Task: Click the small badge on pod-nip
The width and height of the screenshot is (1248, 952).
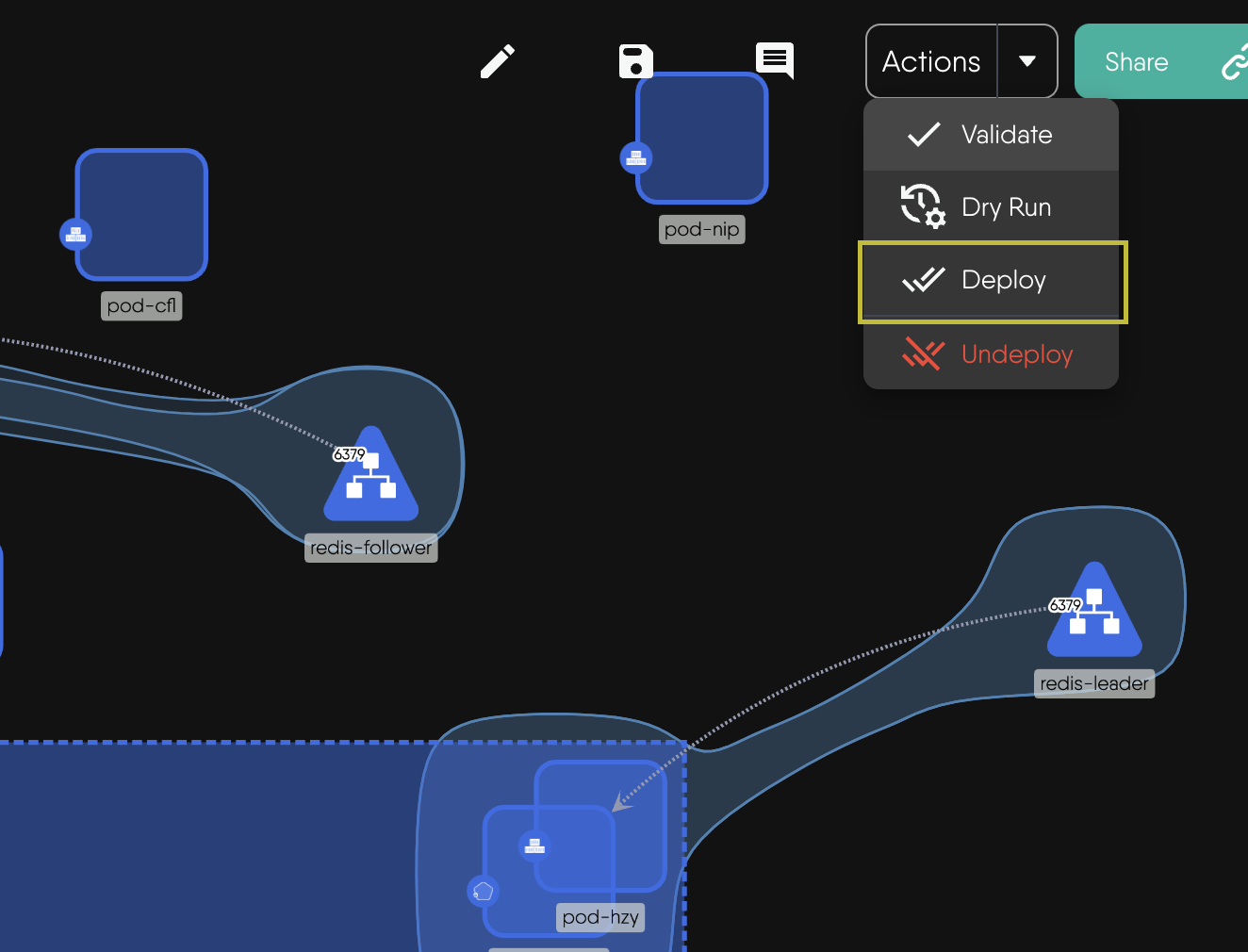Action: (636, 157)
